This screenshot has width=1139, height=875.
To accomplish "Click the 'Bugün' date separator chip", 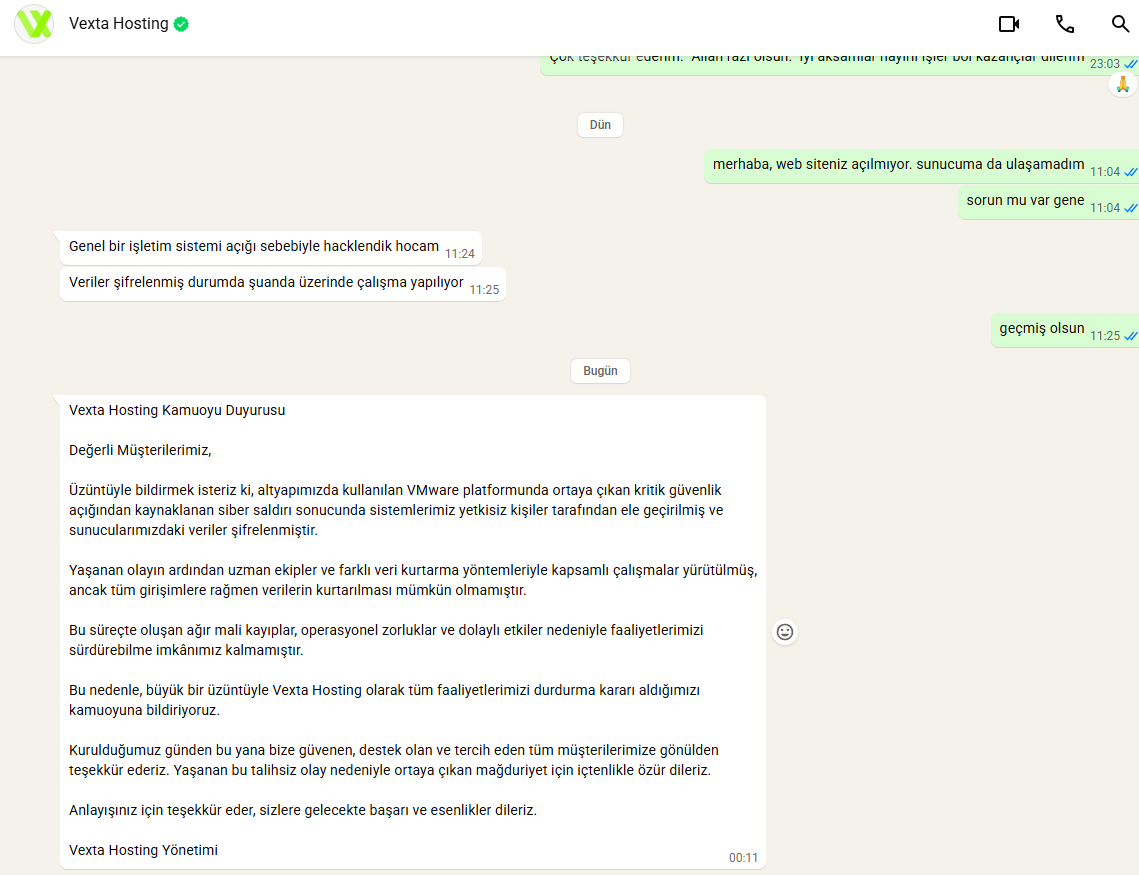I will (600, 371).
